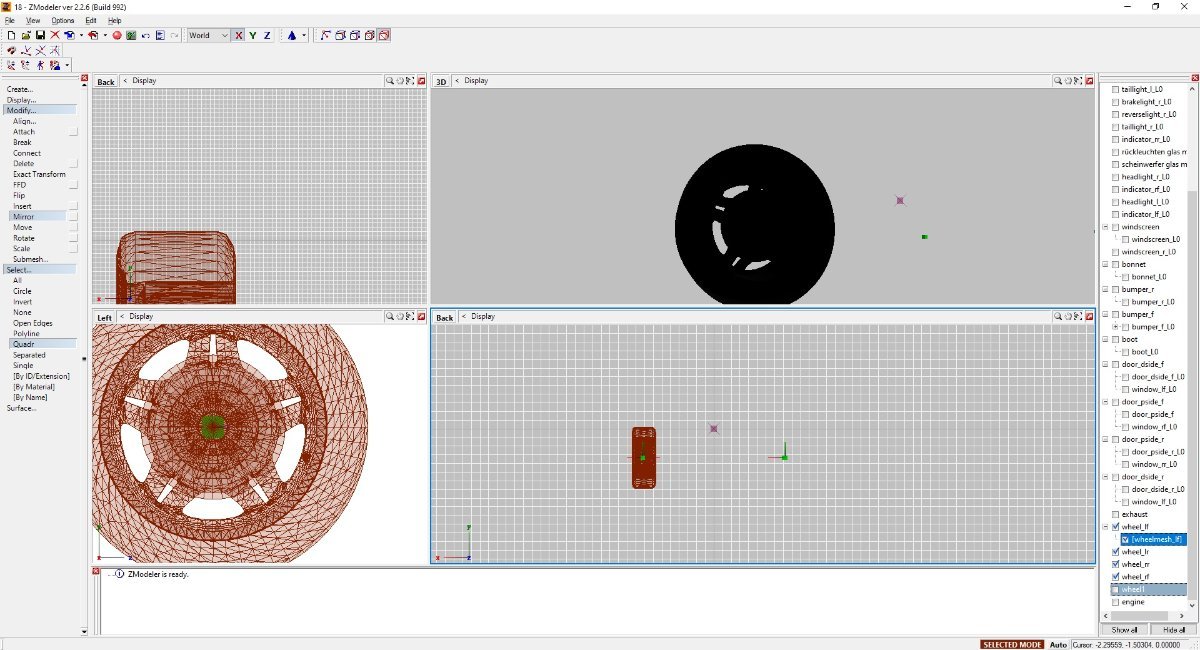
Task: Click the New file icon in toolbar
Action: 11,35
